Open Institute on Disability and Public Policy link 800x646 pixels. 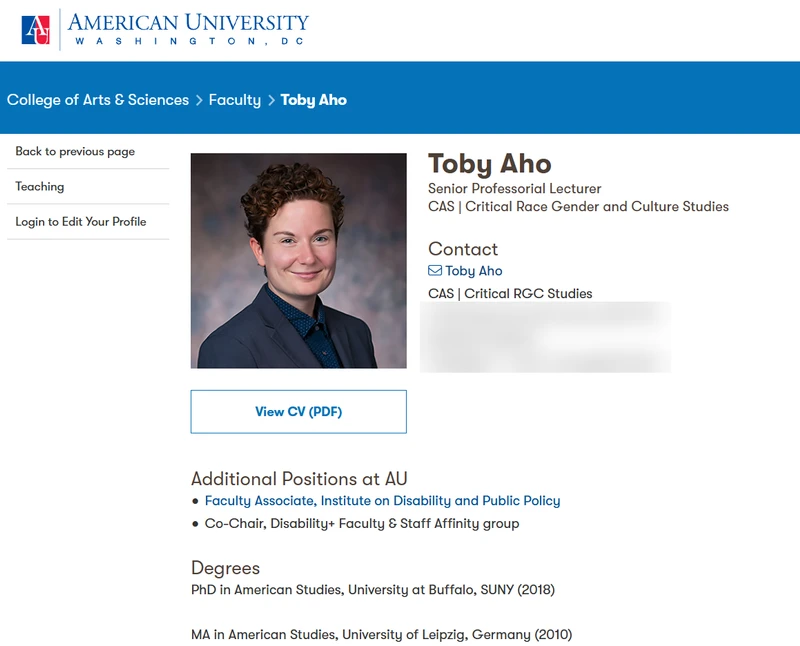[x=383, y=501]
